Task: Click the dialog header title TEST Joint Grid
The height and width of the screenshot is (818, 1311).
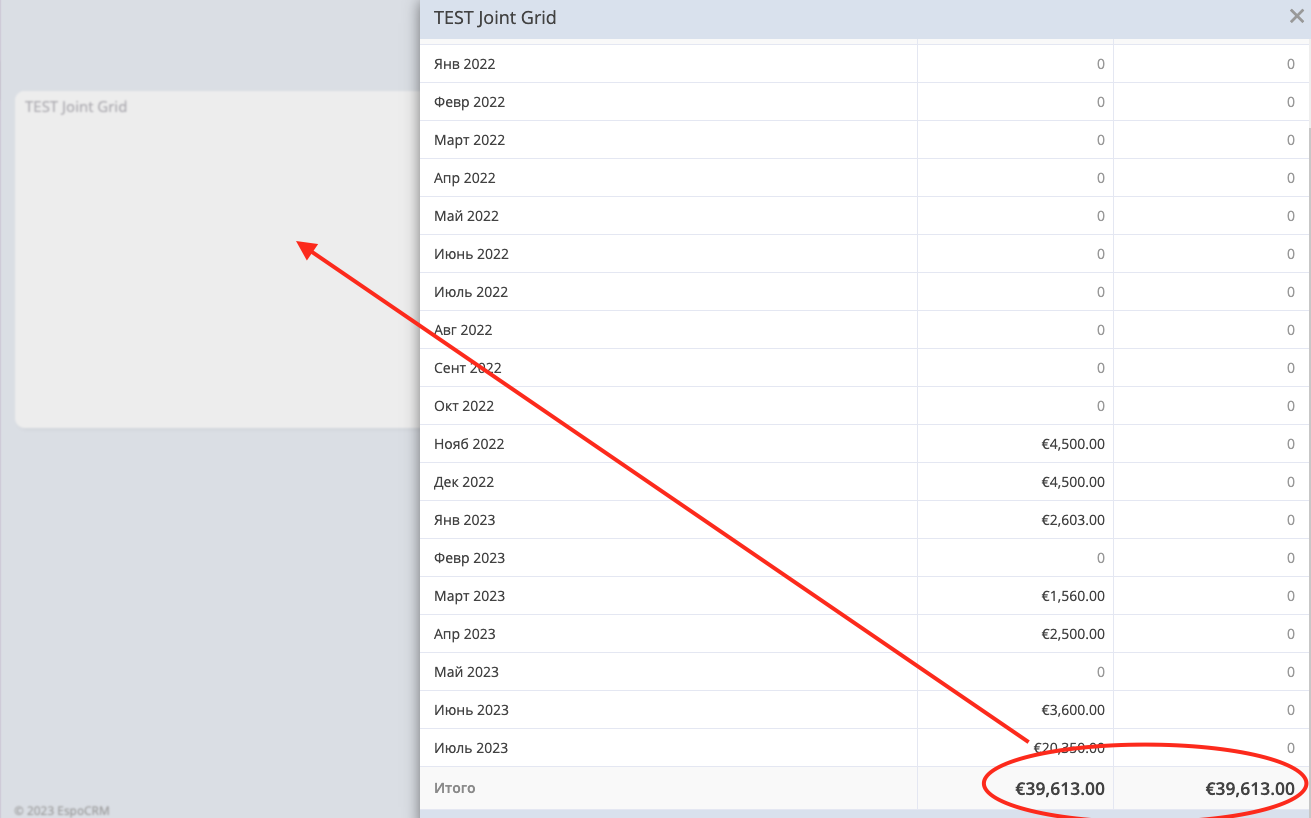Action: click(495, 17)
